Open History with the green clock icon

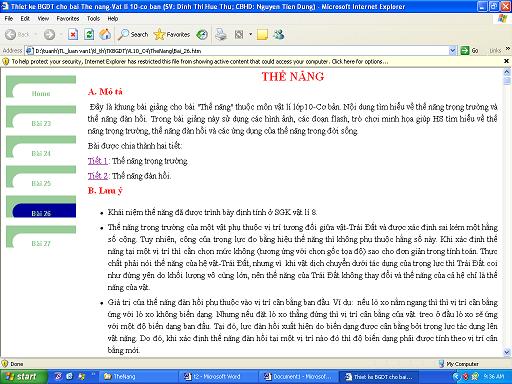[202, 34]
